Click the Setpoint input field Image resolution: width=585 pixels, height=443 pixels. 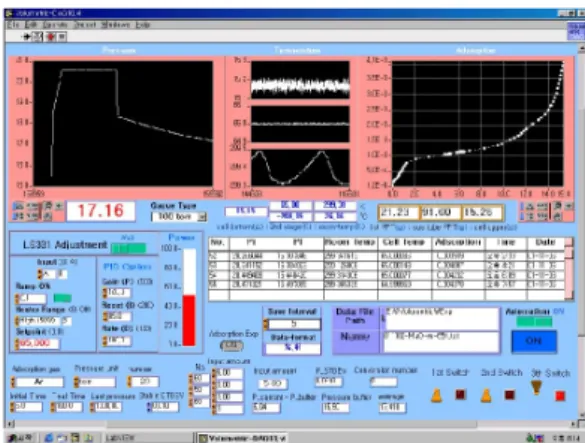(39, 344)
